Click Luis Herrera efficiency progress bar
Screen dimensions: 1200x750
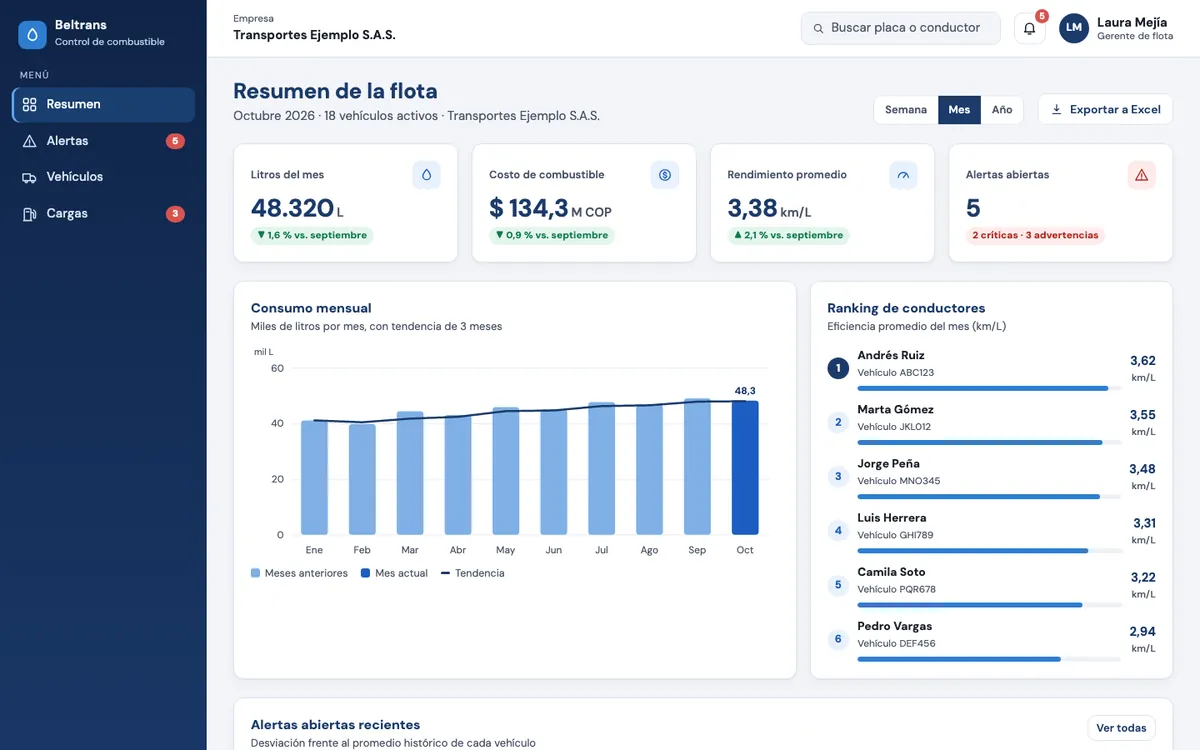point(988,551)
